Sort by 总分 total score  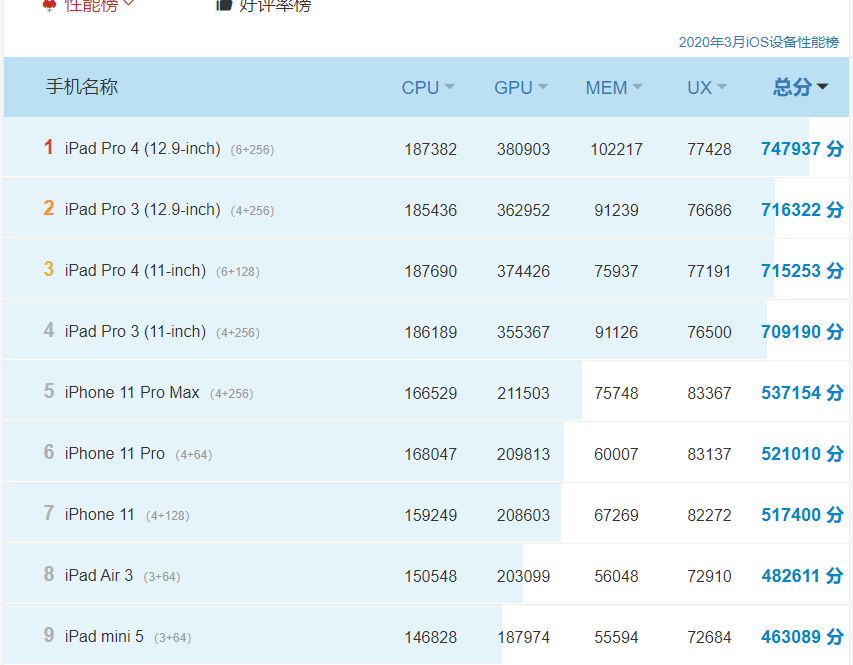[x=800, y=87]
